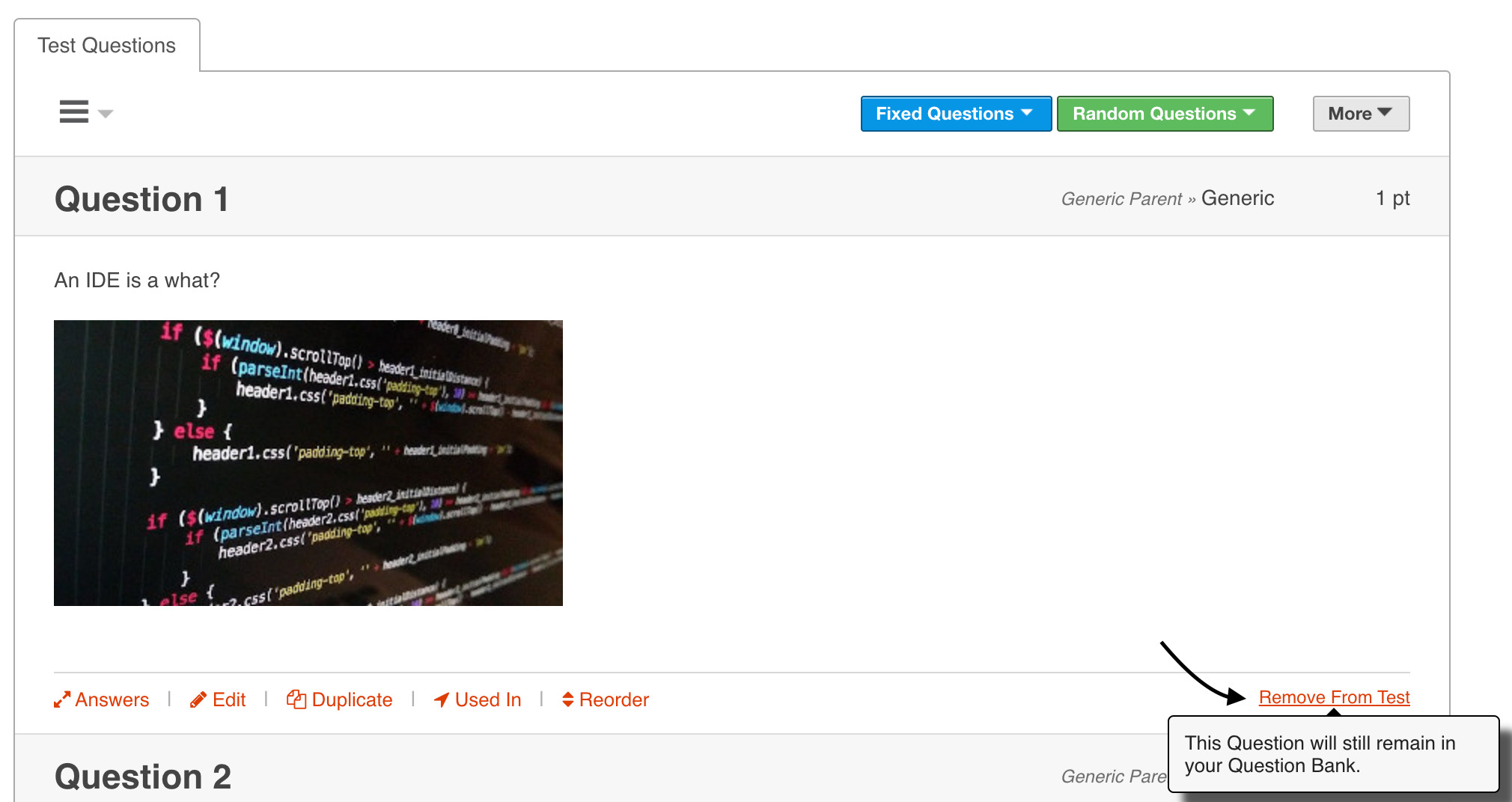Click the 1 pt point value
This screenshot has height=802, width=1512.
pyautogui.click(x=1392, y=198)
